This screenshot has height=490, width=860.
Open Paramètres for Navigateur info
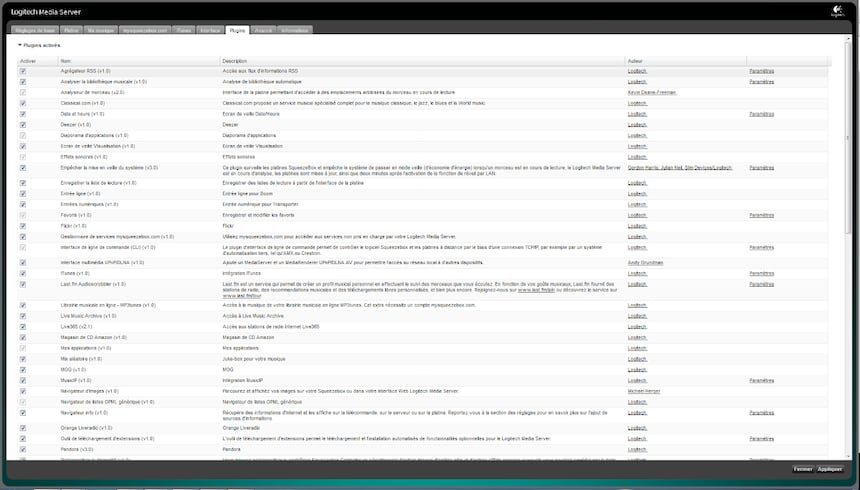[761, 413]
